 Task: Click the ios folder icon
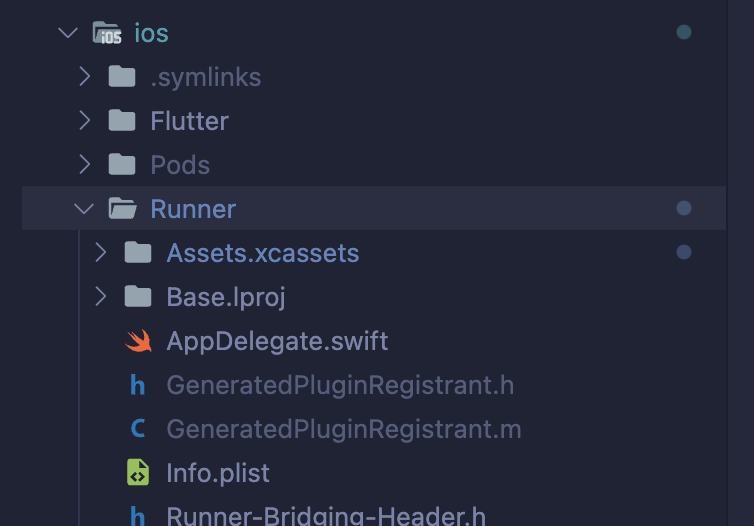107,33
